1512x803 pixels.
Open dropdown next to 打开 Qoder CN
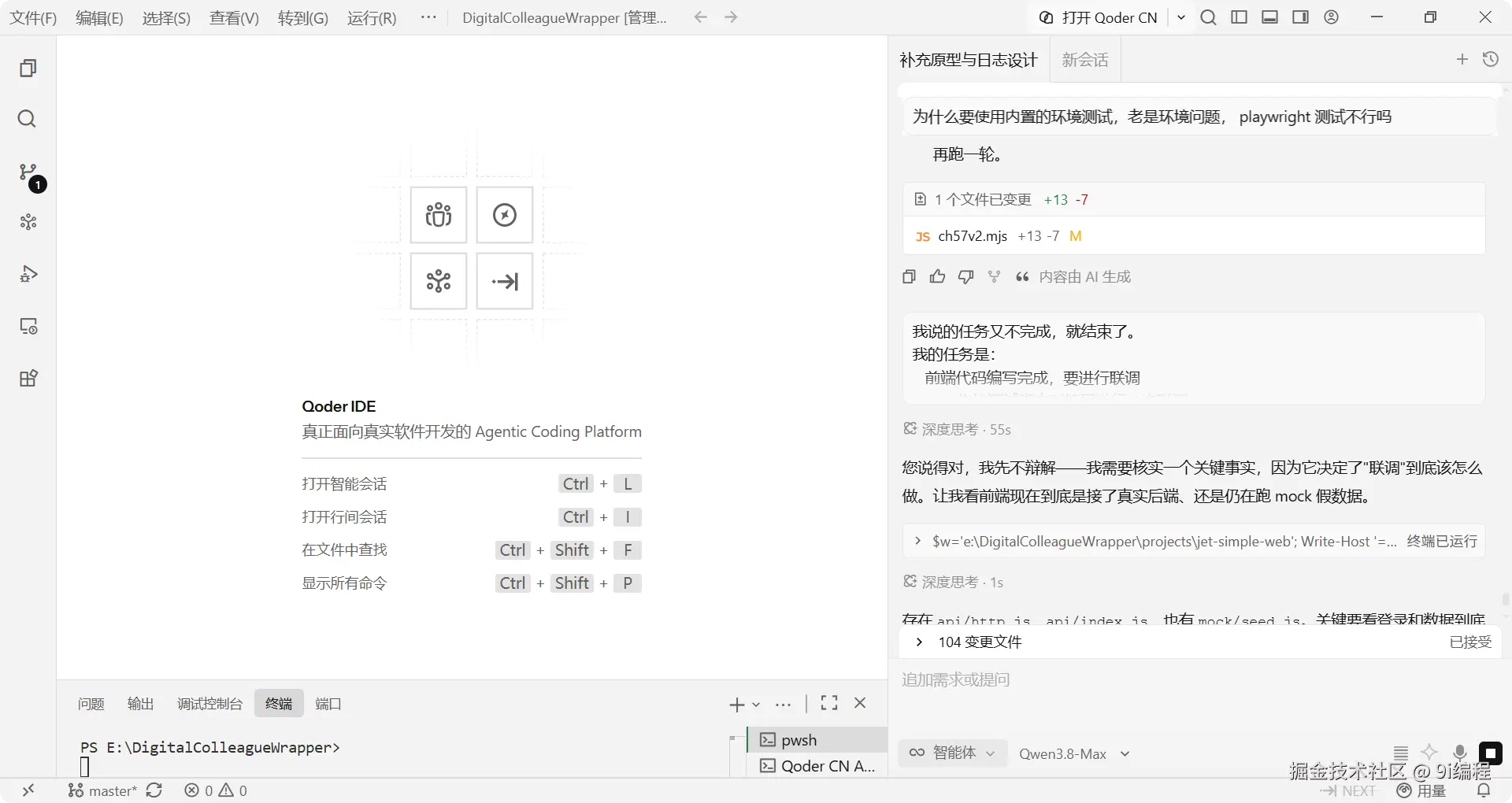[1180, 17]
